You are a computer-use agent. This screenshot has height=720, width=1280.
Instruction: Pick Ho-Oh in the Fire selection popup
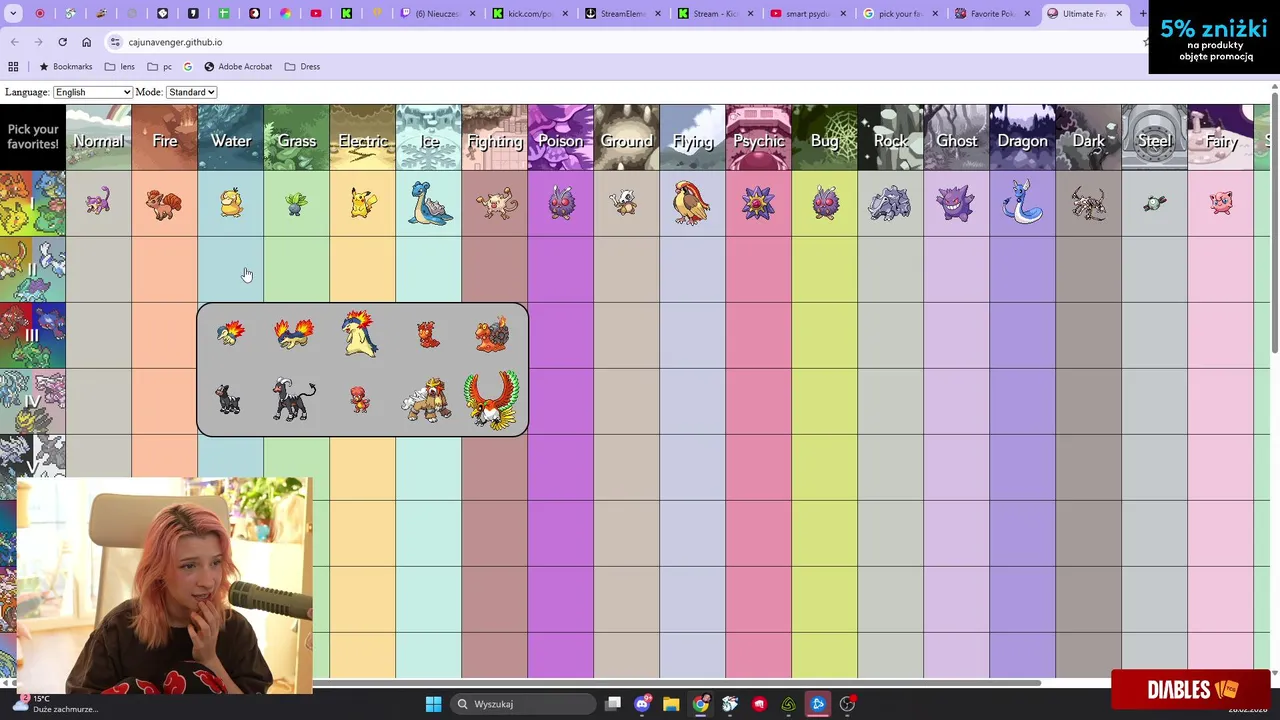pyautogui.click(x=491, y=400)
